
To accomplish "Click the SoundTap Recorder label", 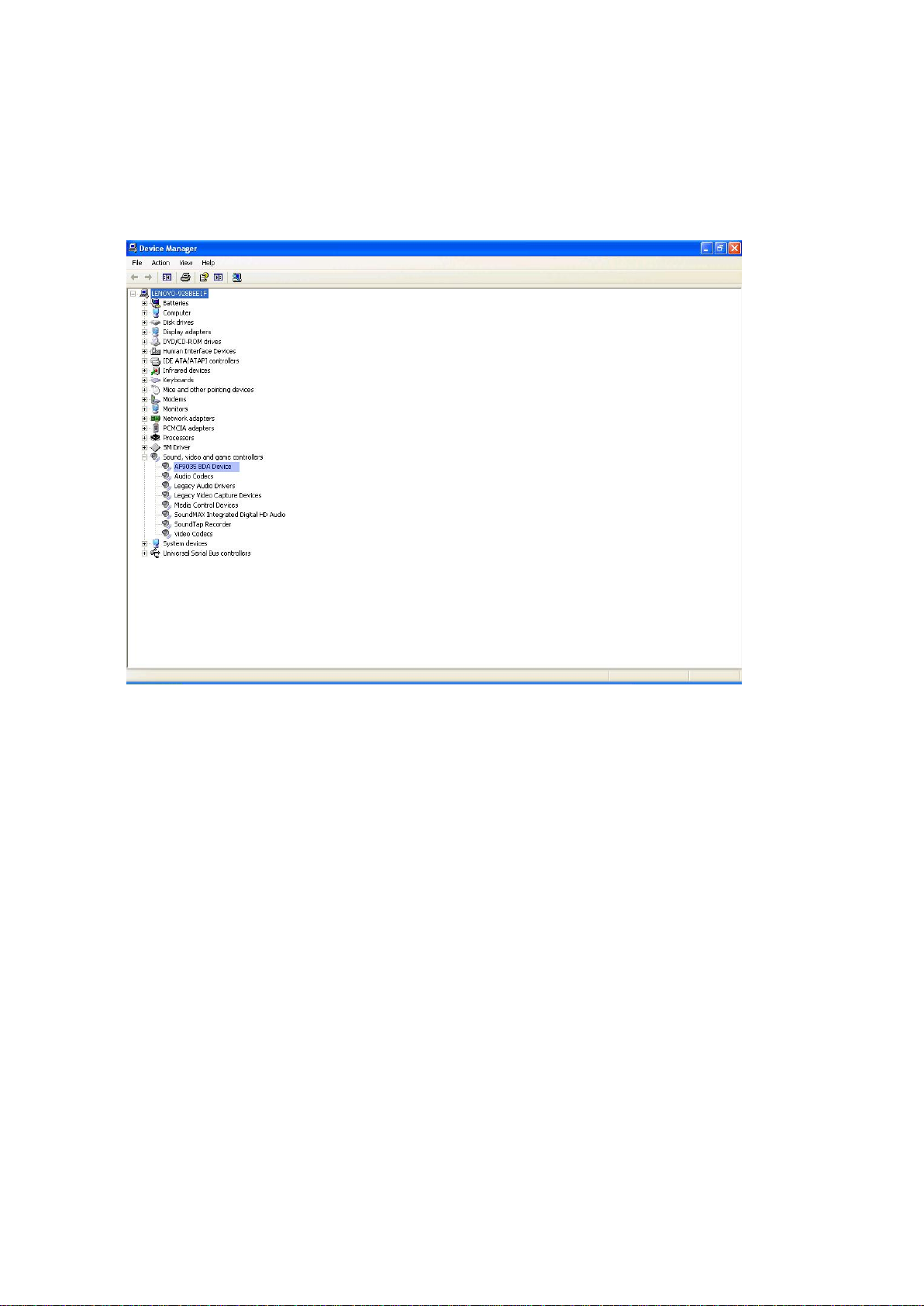I will [202, 524].
